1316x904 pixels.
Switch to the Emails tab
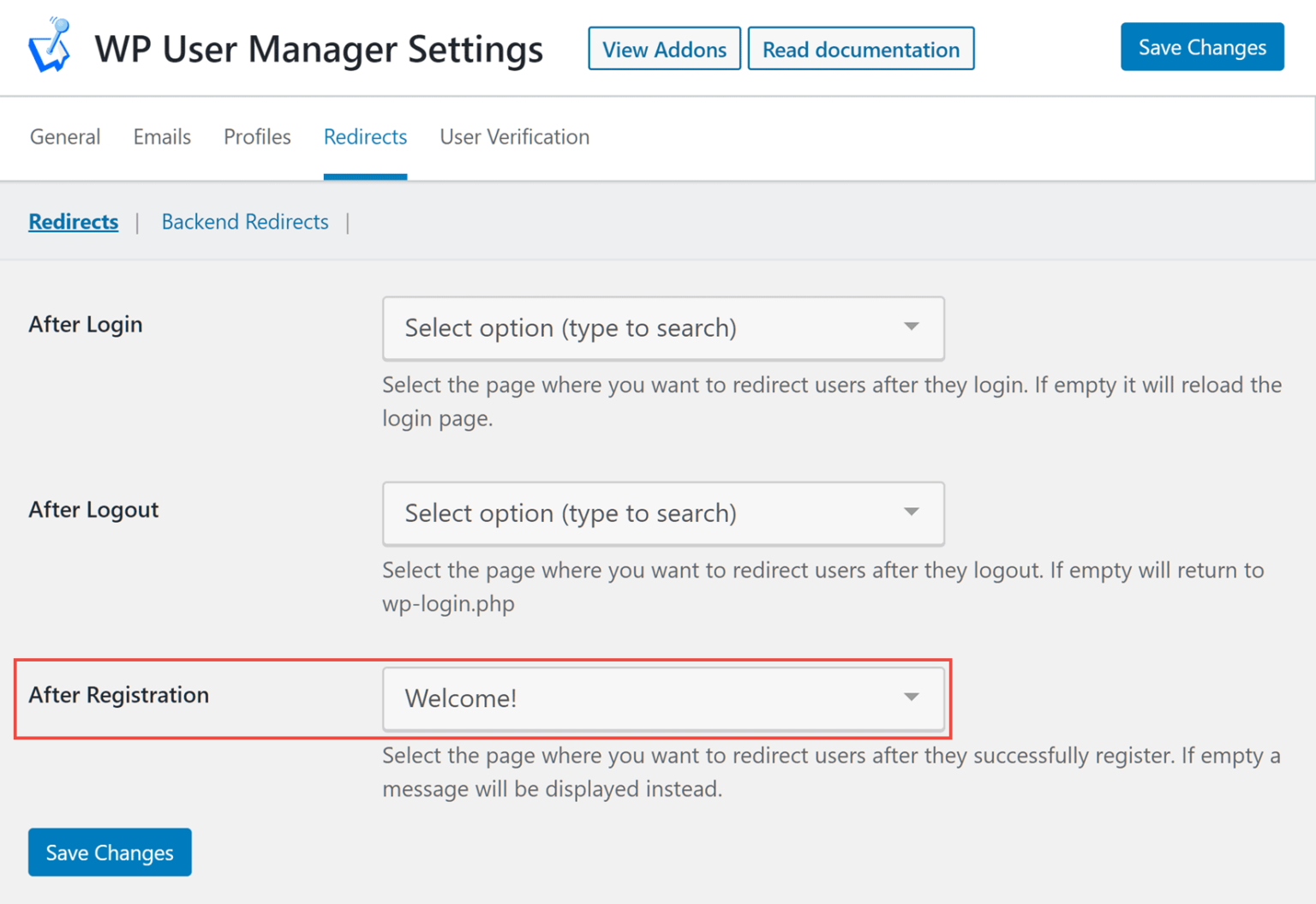tap(161, 137)
